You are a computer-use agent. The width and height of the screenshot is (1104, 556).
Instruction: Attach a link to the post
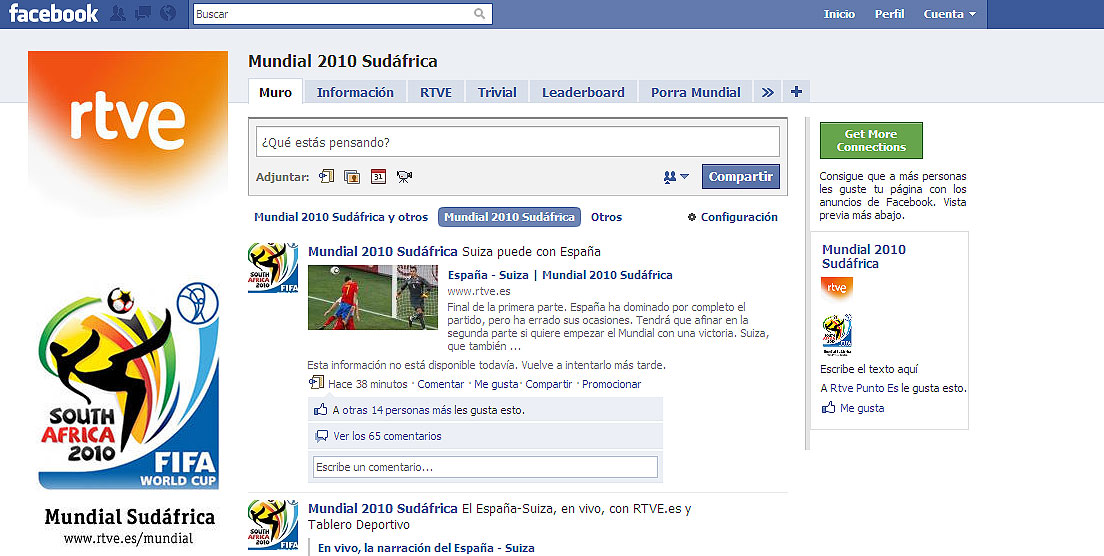[x=326, y=177]
